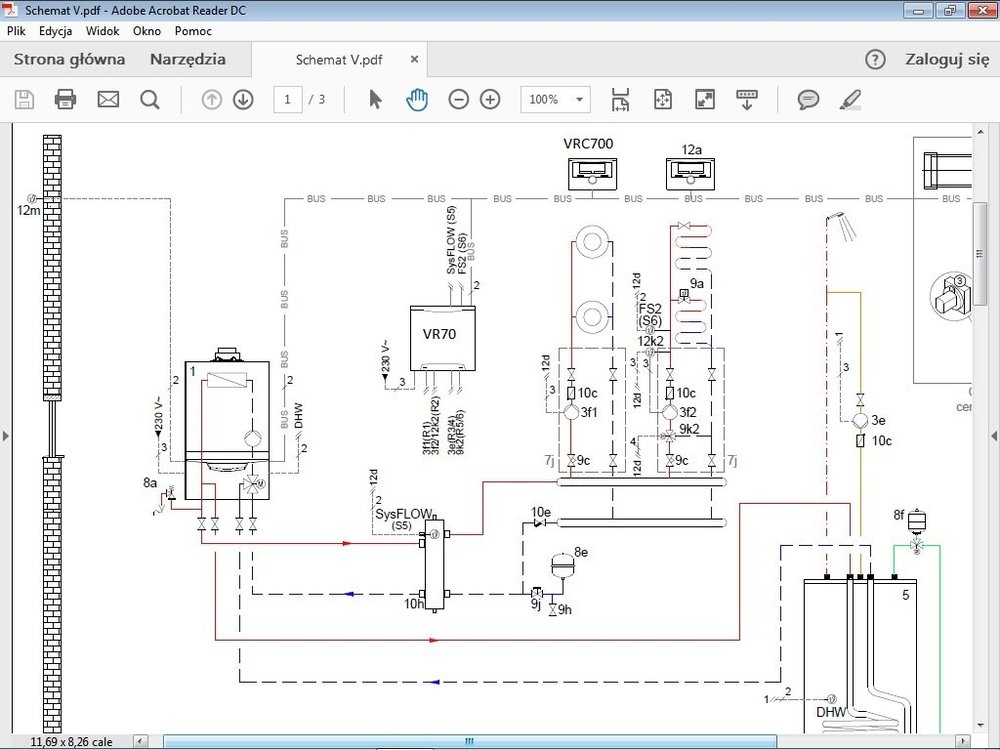The width and height of the screenshot is (1000, 750).
Task: Zoom out with minus button
Action: tap(458, 99)
